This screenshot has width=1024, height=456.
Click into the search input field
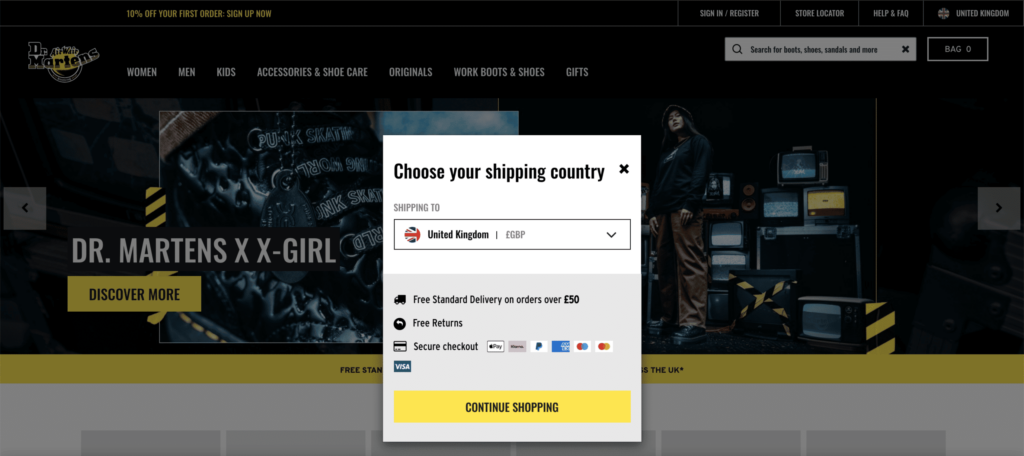[x=820, y=49]
